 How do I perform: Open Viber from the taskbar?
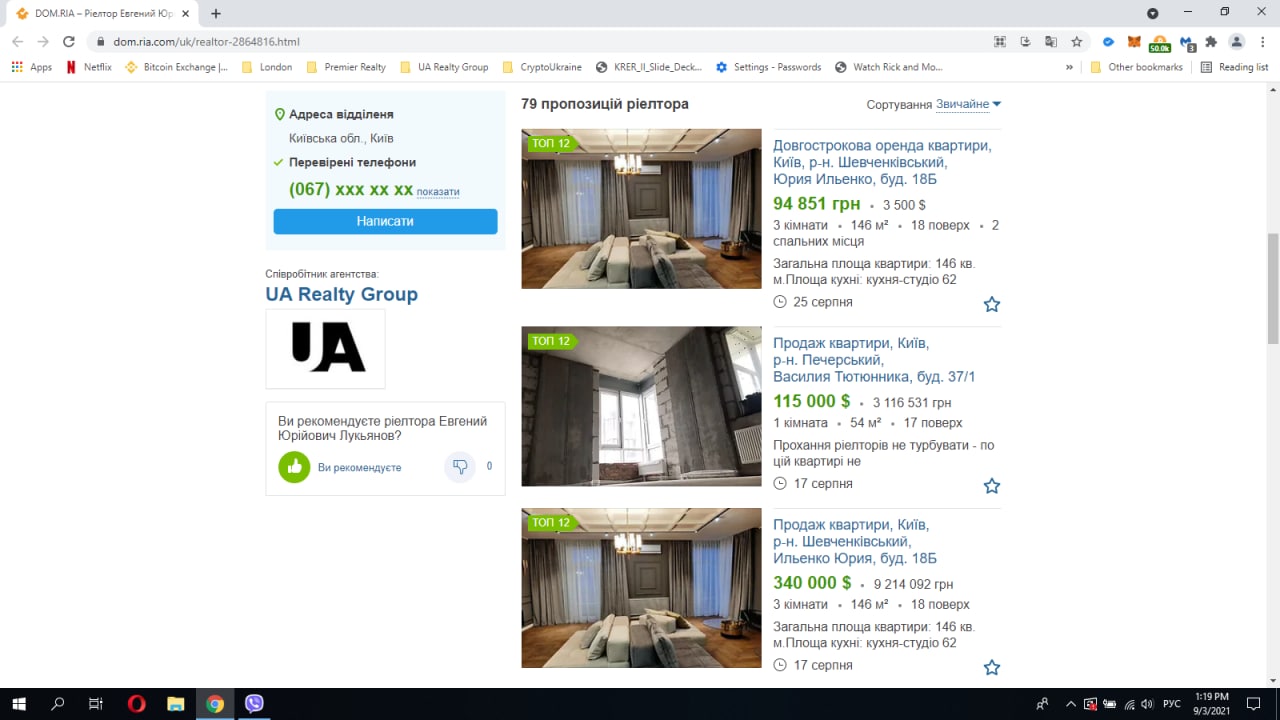(254, 704)
